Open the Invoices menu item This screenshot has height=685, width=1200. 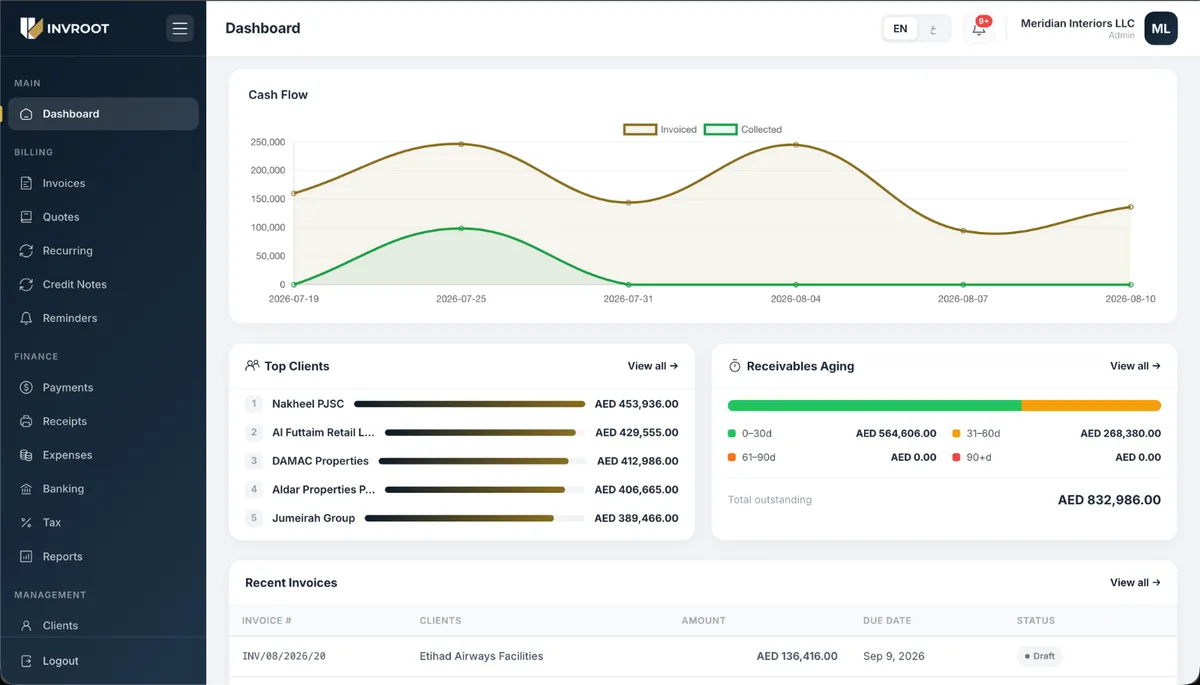click(102, 183)
